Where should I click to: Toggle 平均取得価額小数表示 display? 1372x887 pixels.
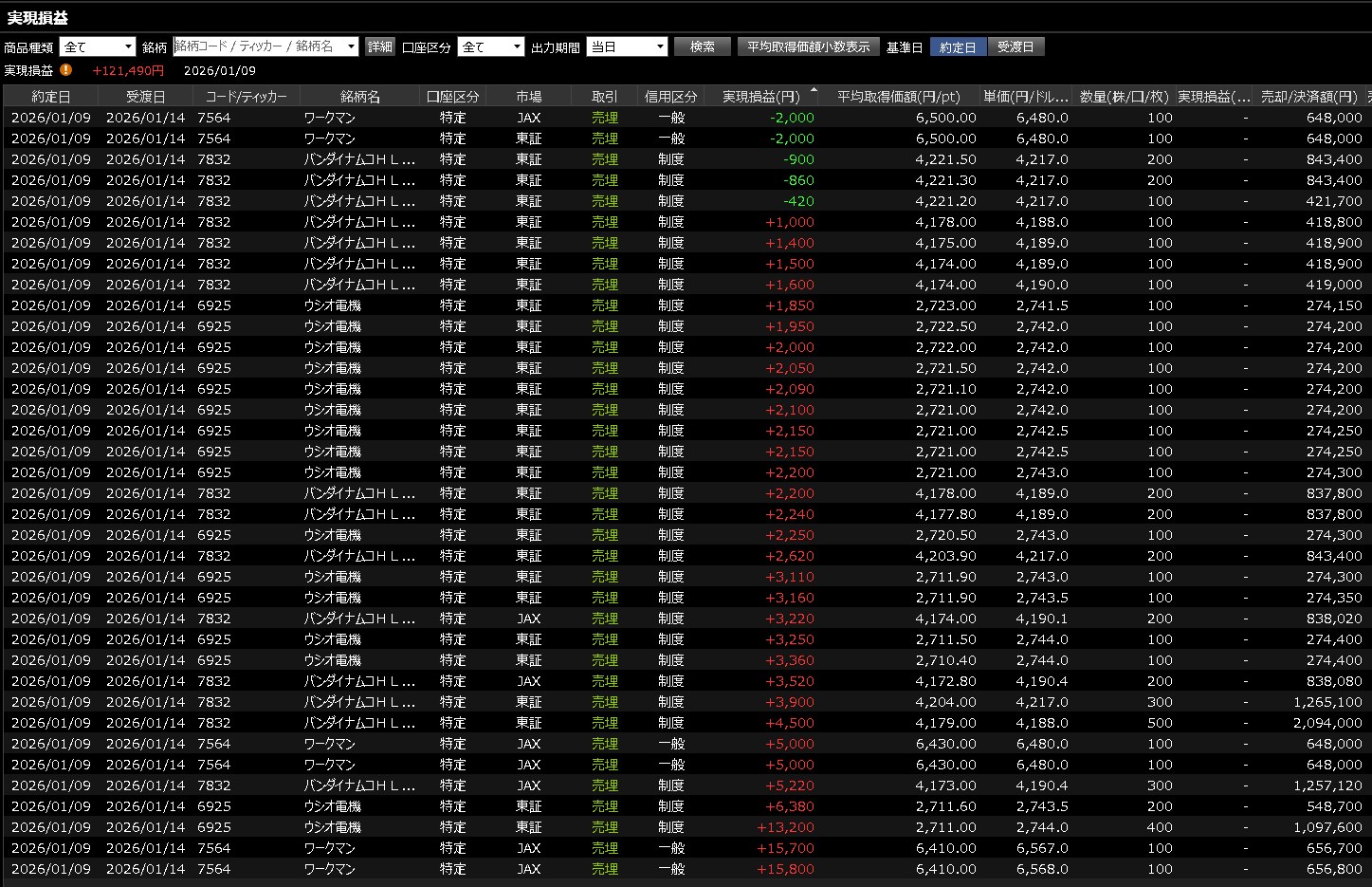808,46
